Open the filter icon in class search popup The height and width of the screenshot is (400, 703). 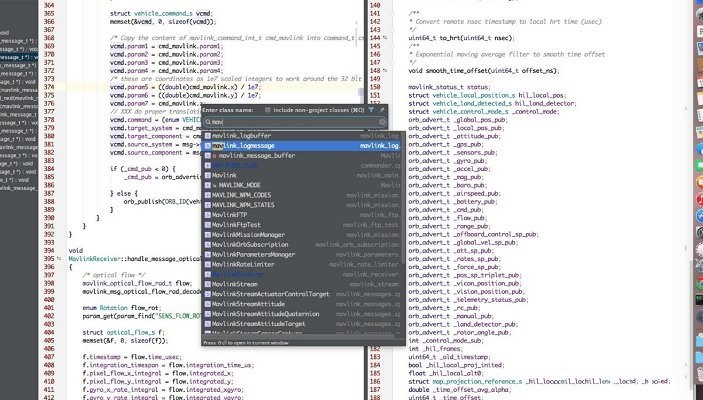click(371, 110)
